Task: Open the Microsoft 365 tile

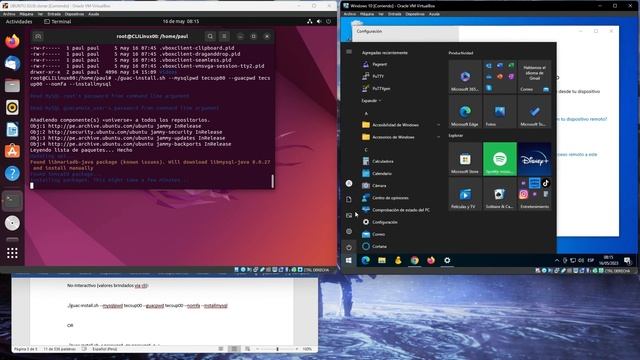Action: tap(465, 77)
